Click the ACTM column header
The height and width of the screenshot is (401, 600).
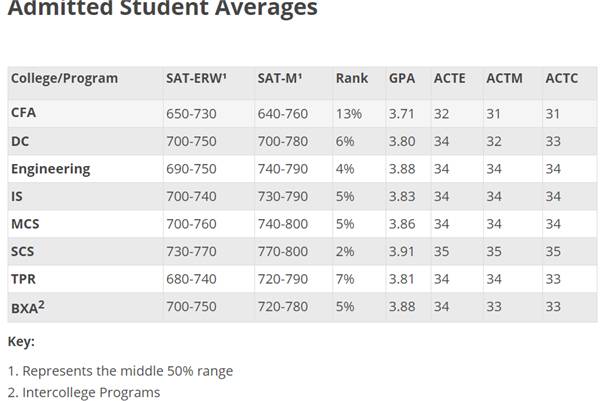504,78
